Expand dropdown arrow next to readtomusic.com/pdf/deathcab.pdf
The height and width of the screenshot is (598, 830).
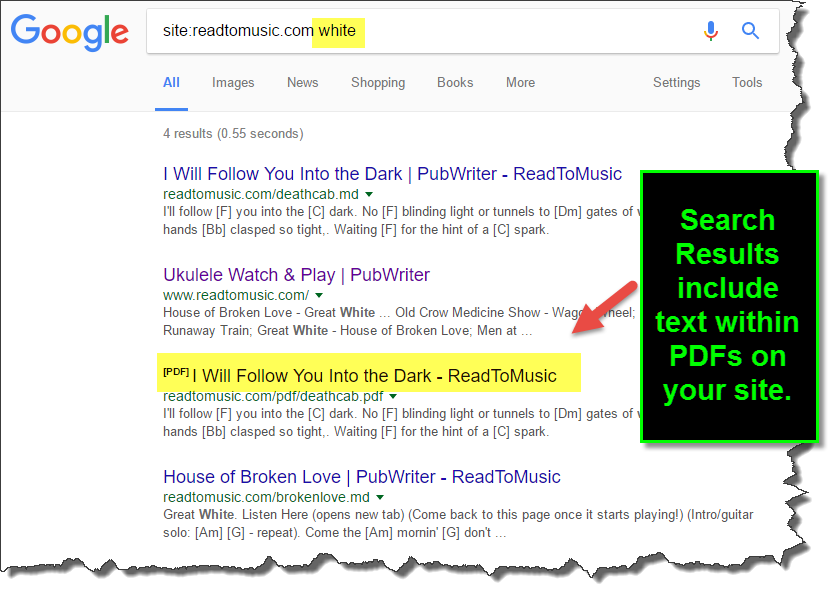393,396
